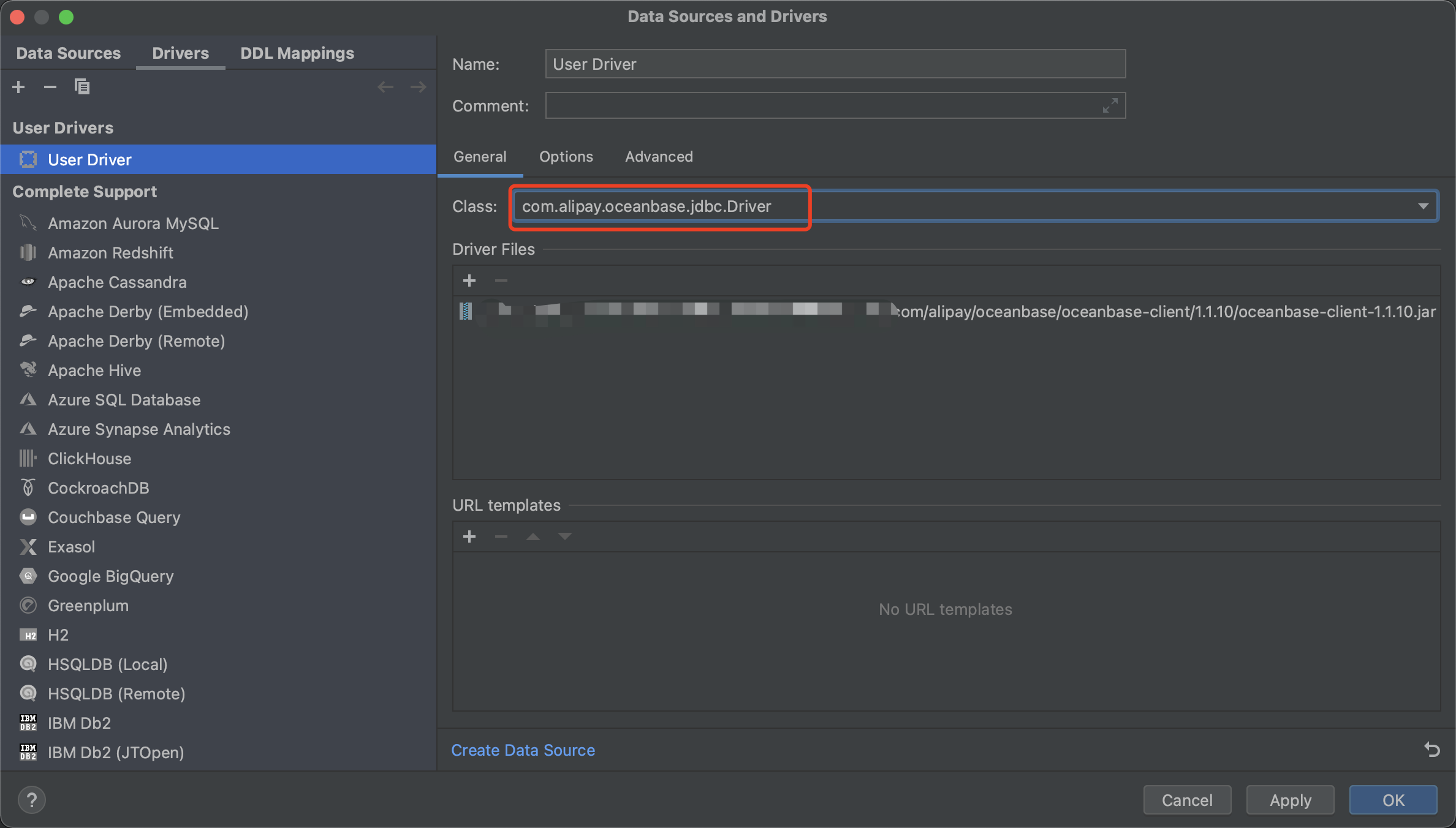
Task: Open help with the question mark icon
Action: pos(32,800)
